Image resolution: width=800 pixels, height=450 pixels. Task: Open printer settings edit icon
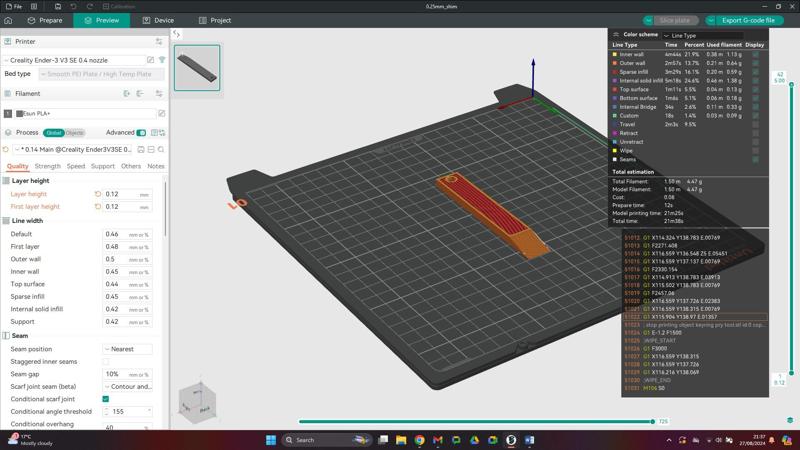point(151,60)
